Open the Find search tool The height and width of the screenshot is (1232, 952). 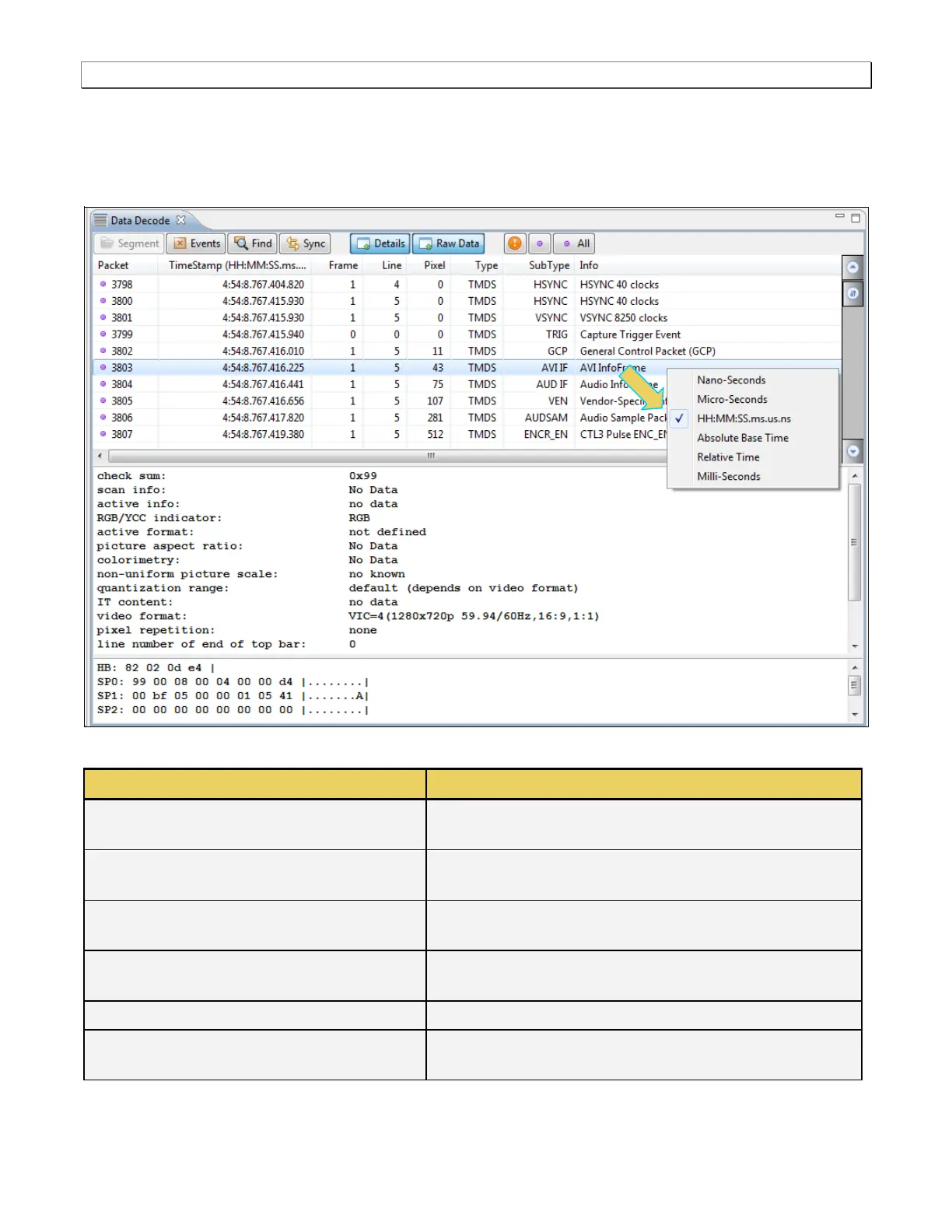[x=254, y=243]
